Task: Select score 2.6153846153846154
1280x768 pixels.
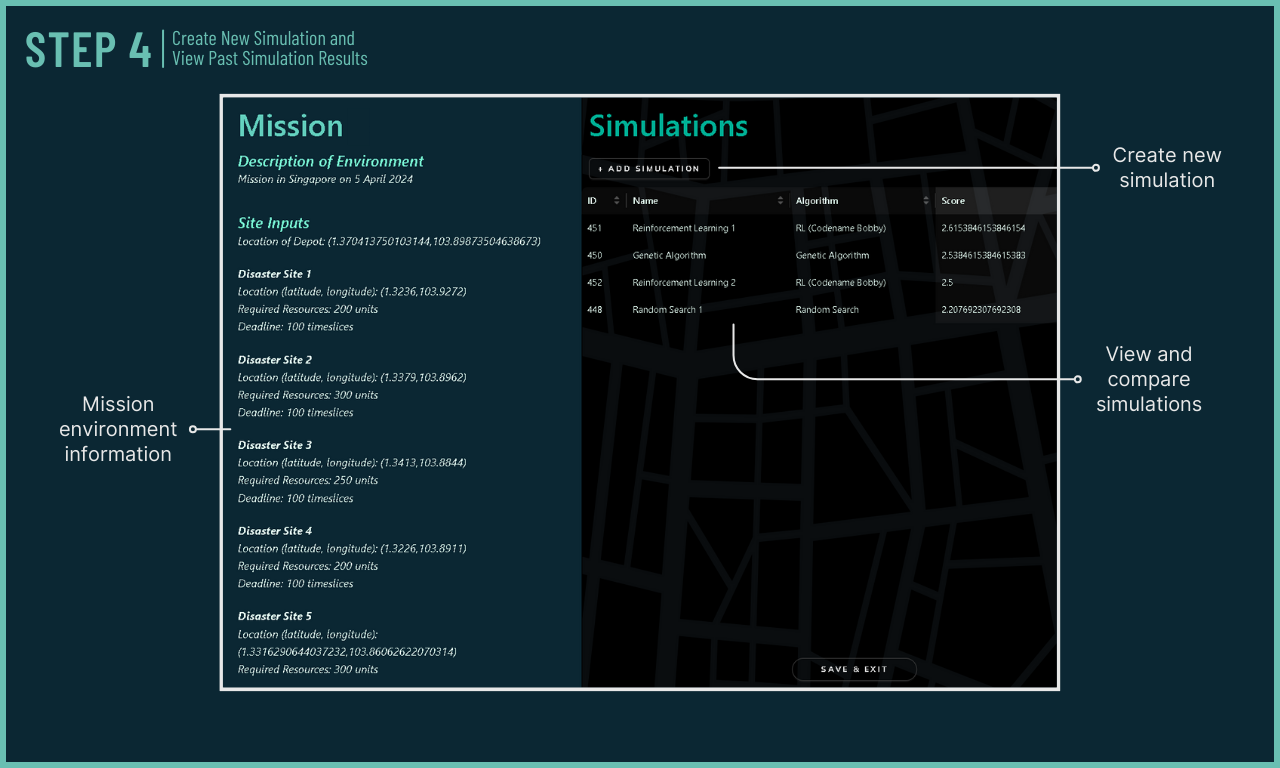Action: [x=983, y=228]
